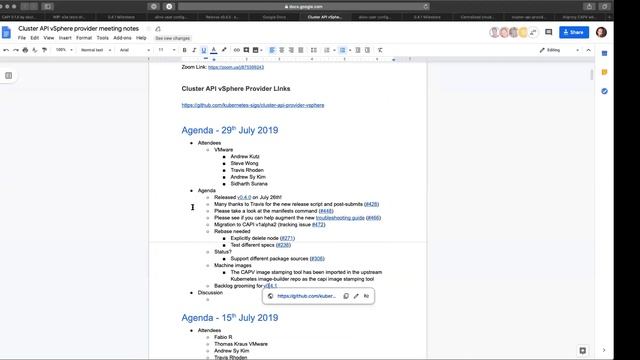Click the 'See new changes' button
The image size is (640, 360).
(173, 38)
